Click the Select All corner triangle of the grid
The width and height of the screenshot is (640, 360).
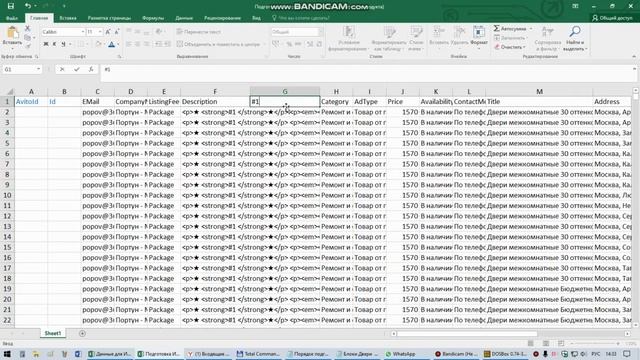[10, 91]
